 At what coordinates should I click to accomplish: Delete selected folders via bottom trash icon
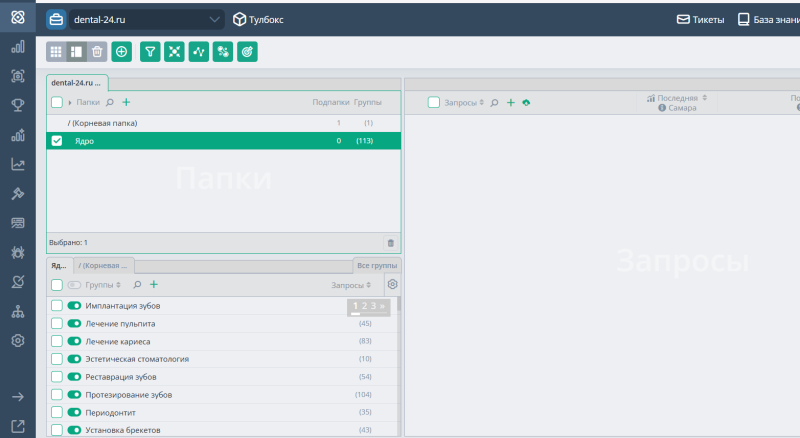click(x=391, y=243)
